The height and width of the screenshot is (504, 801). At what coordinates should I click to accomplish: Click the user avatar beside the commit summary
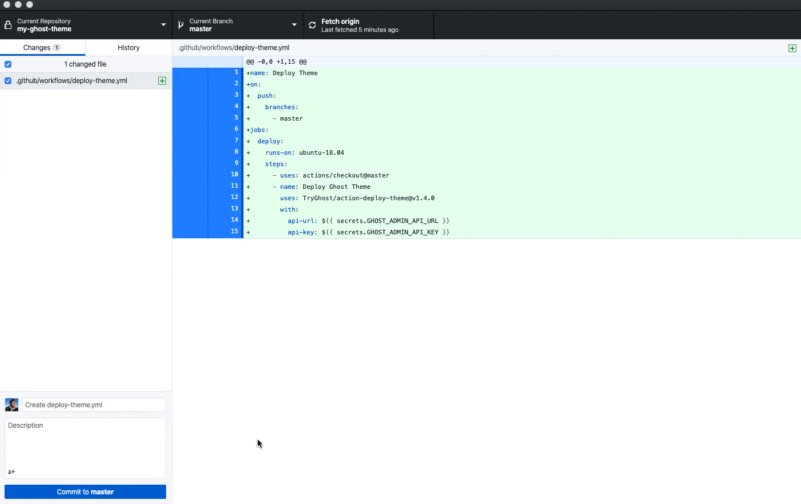[x=12, y=405]
